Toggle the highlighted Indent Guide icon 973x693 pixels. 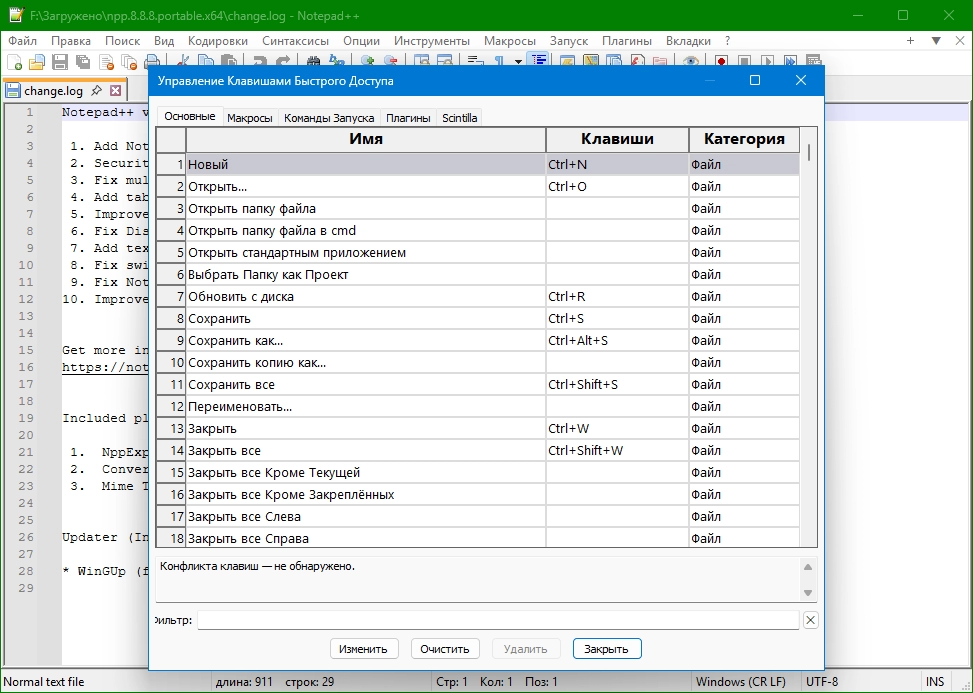[539, 60]
